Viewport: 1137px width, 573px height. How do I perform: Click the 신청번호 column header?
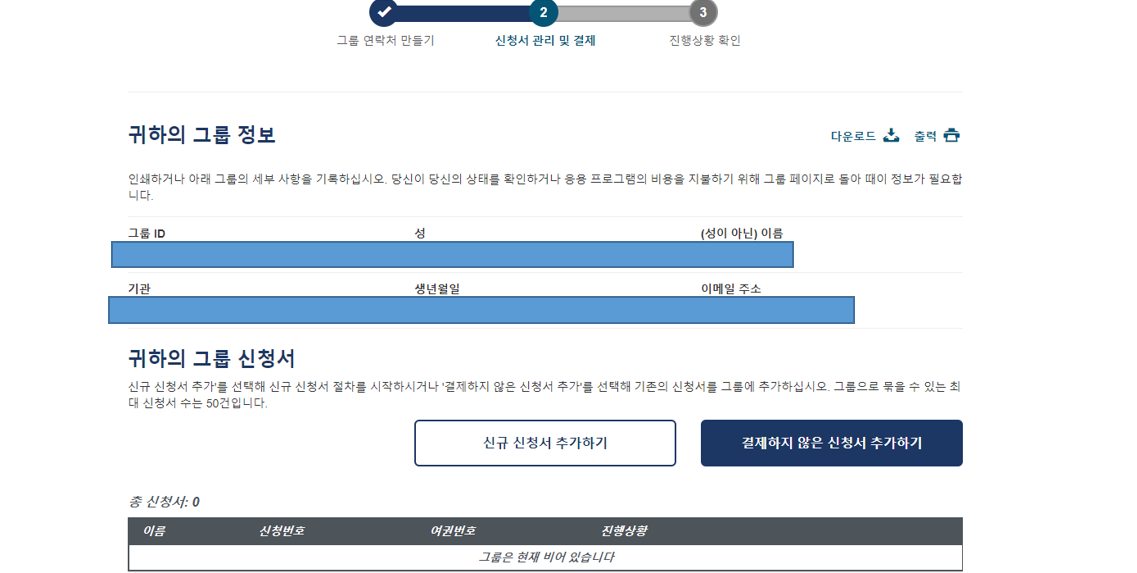(x=281, y=531)
